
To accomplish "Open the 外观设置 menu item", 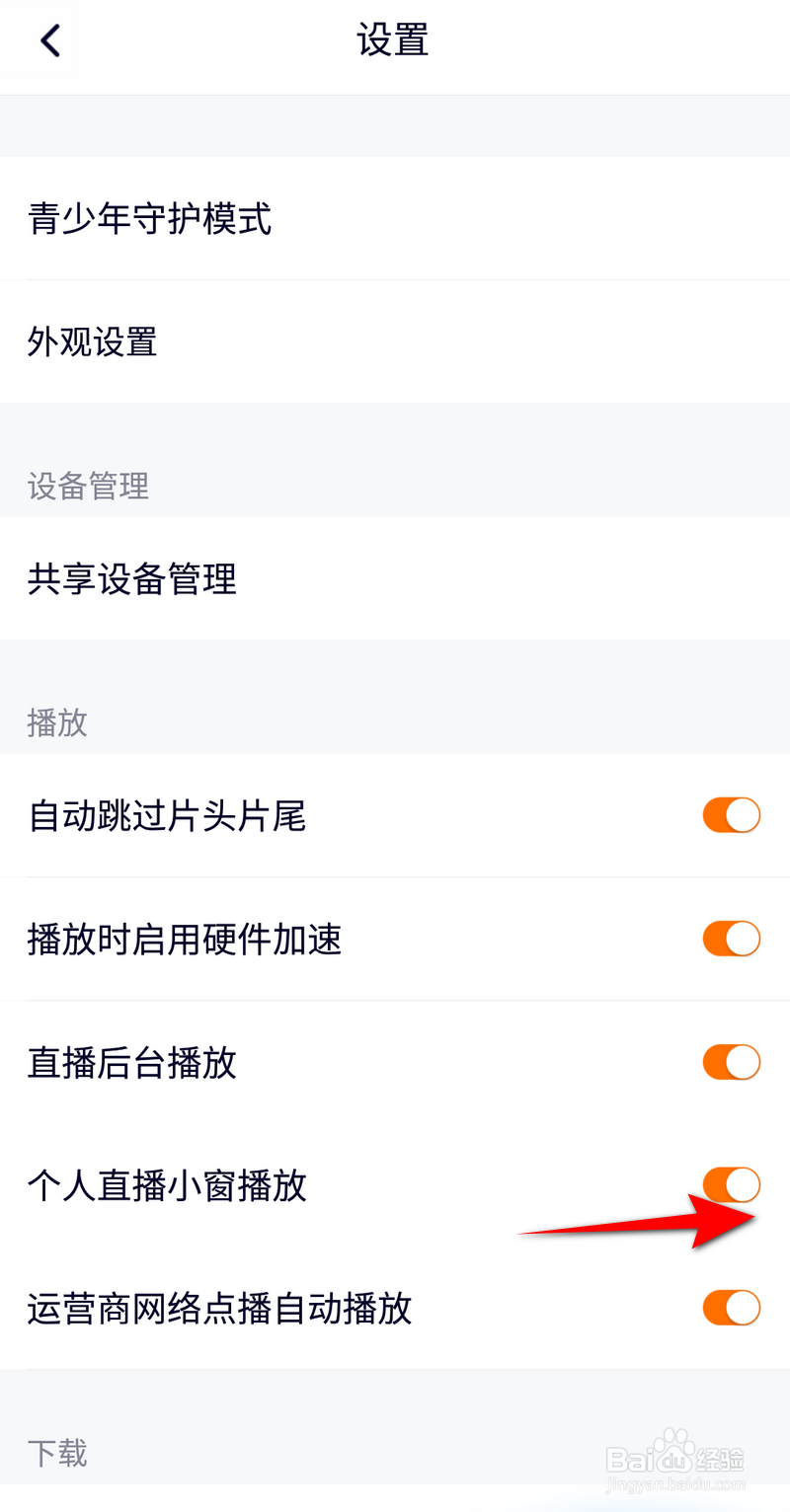I will tap(93, 342).
